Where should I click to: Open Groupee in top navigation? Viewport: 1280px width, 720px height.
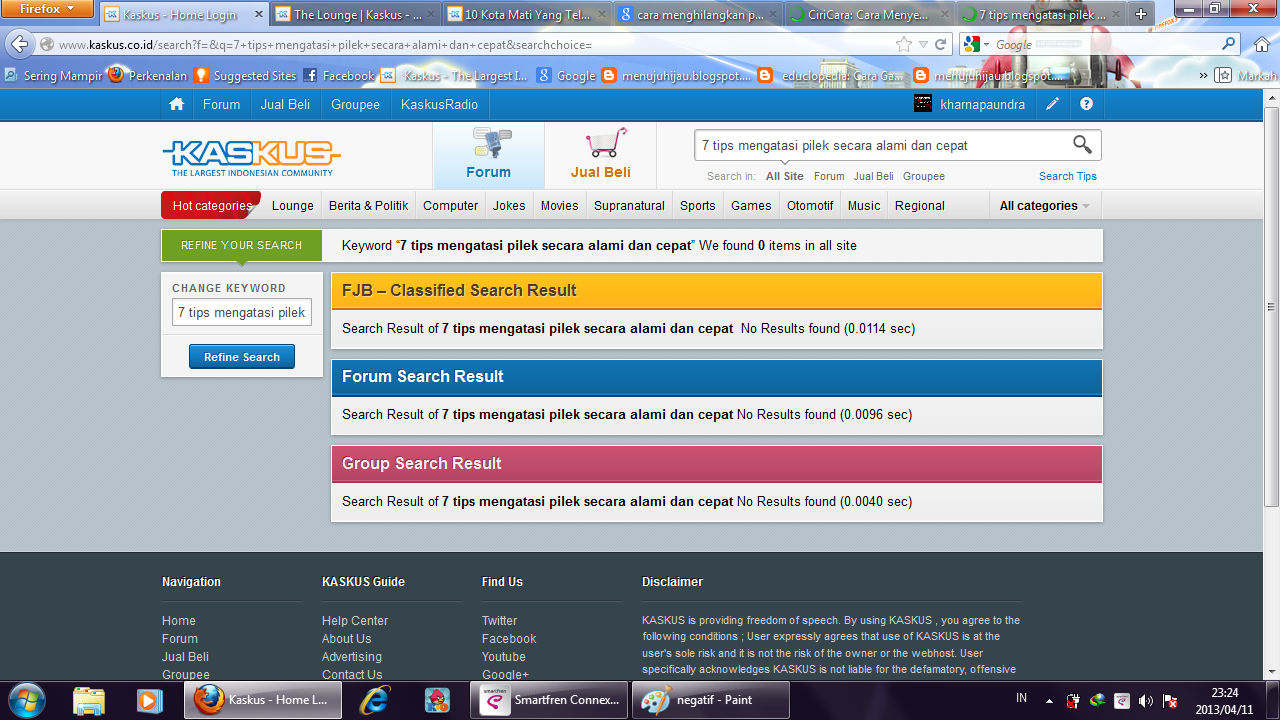[x=356, y=104]
